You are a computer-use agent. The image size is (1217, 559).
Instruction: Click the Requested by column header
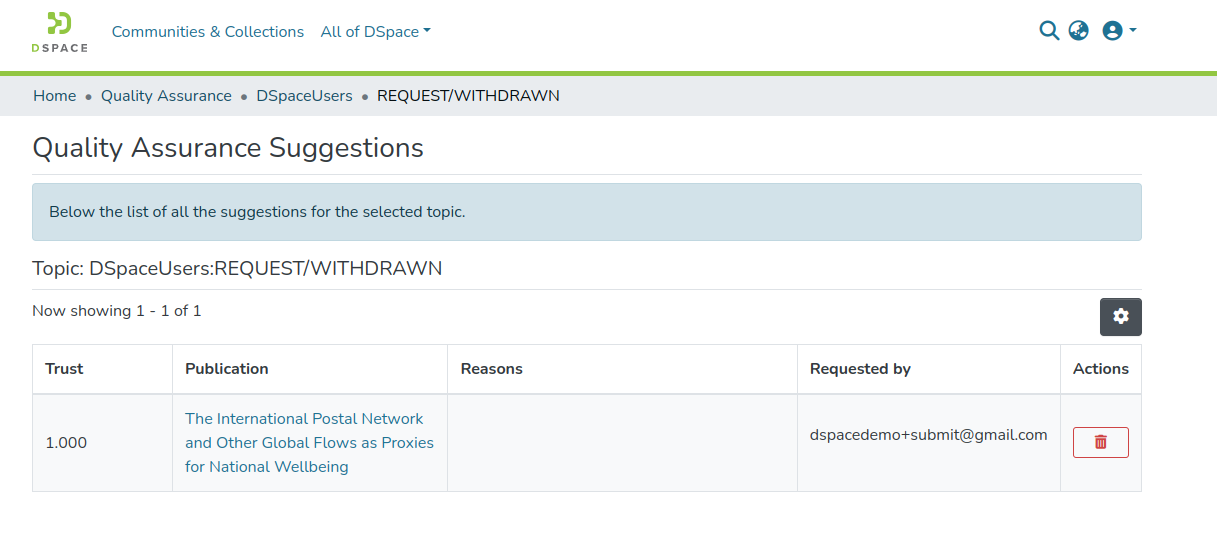pos(860,369)
